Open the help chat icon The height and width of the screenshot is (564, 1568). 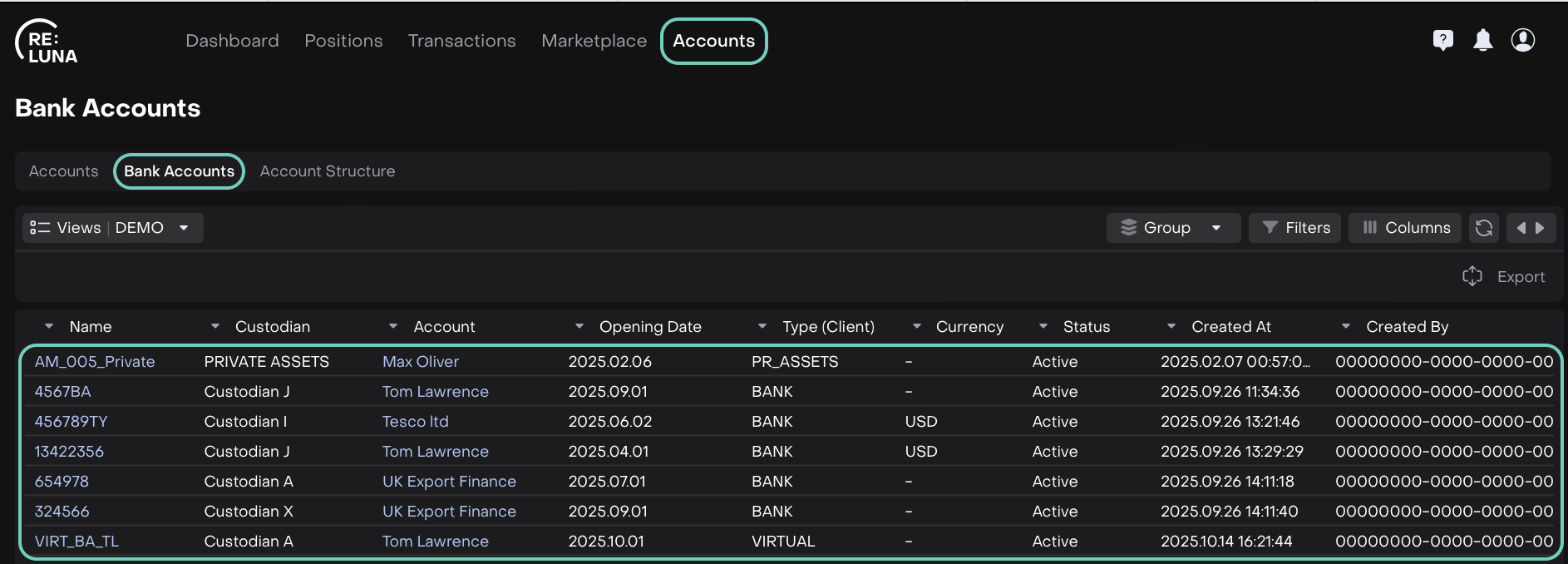[1443, 40]
